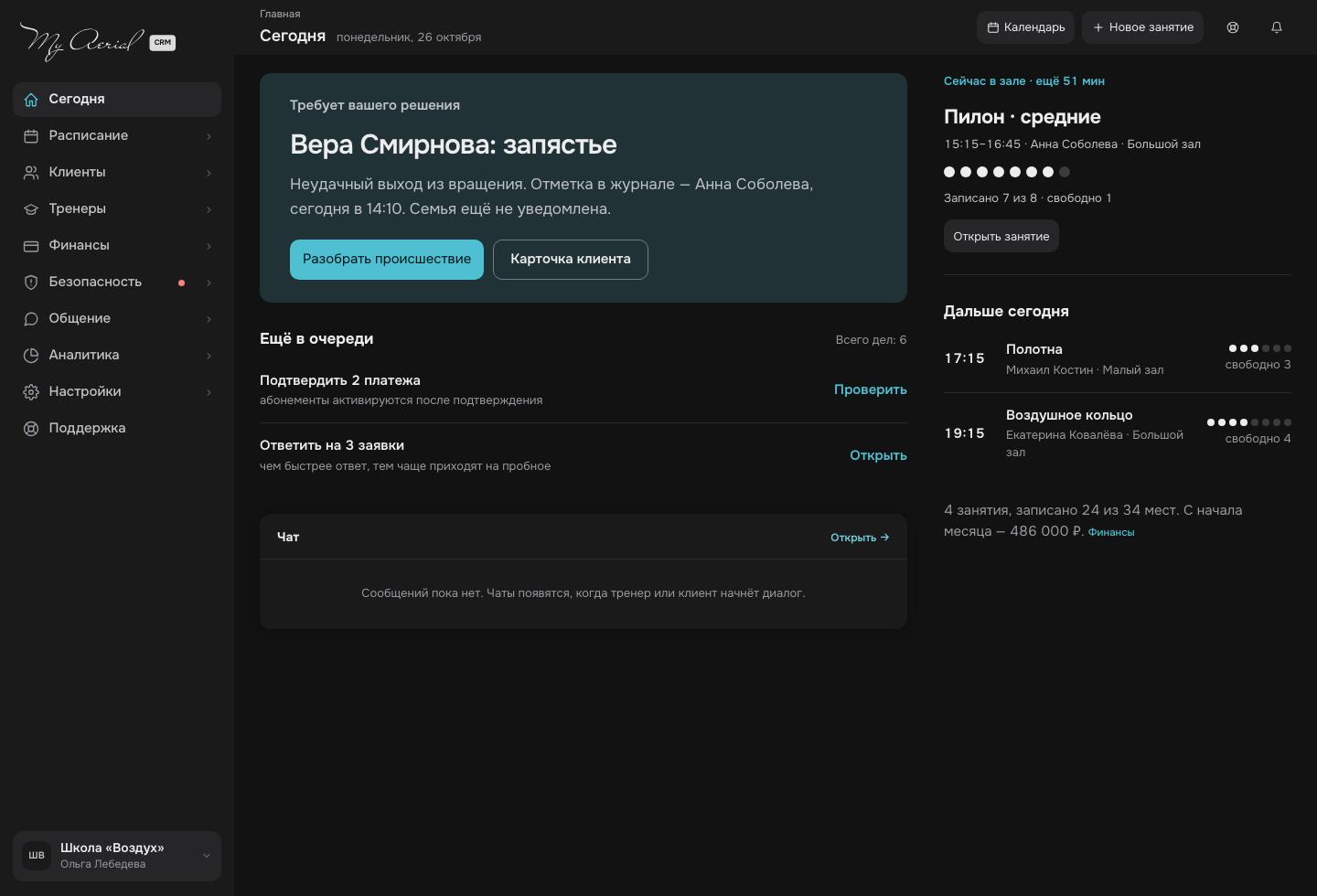Click the pie chart icon beside Аналитика

pos(31,355)
